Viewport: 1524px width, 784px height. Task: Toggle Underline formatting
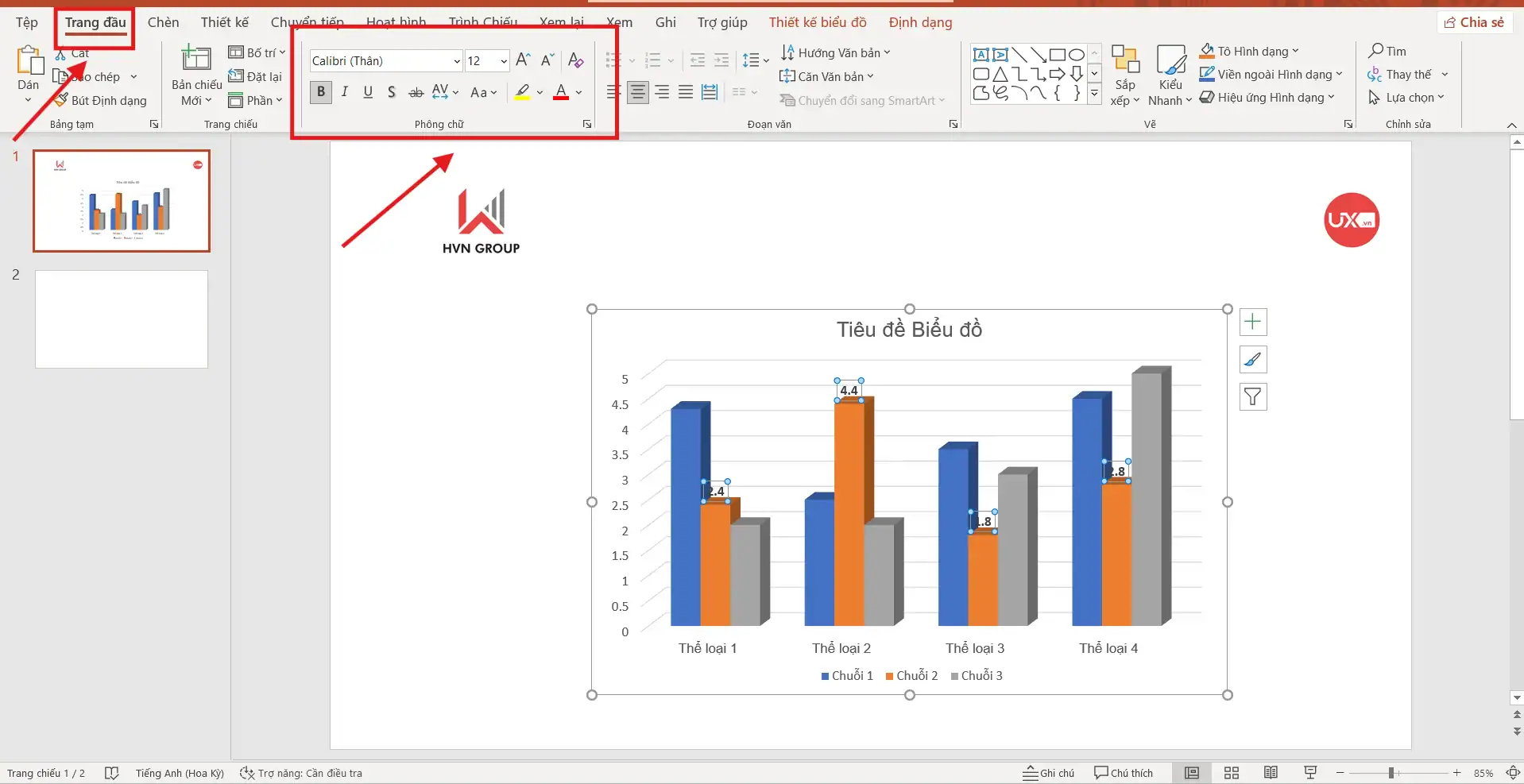(x=368, y=92)
